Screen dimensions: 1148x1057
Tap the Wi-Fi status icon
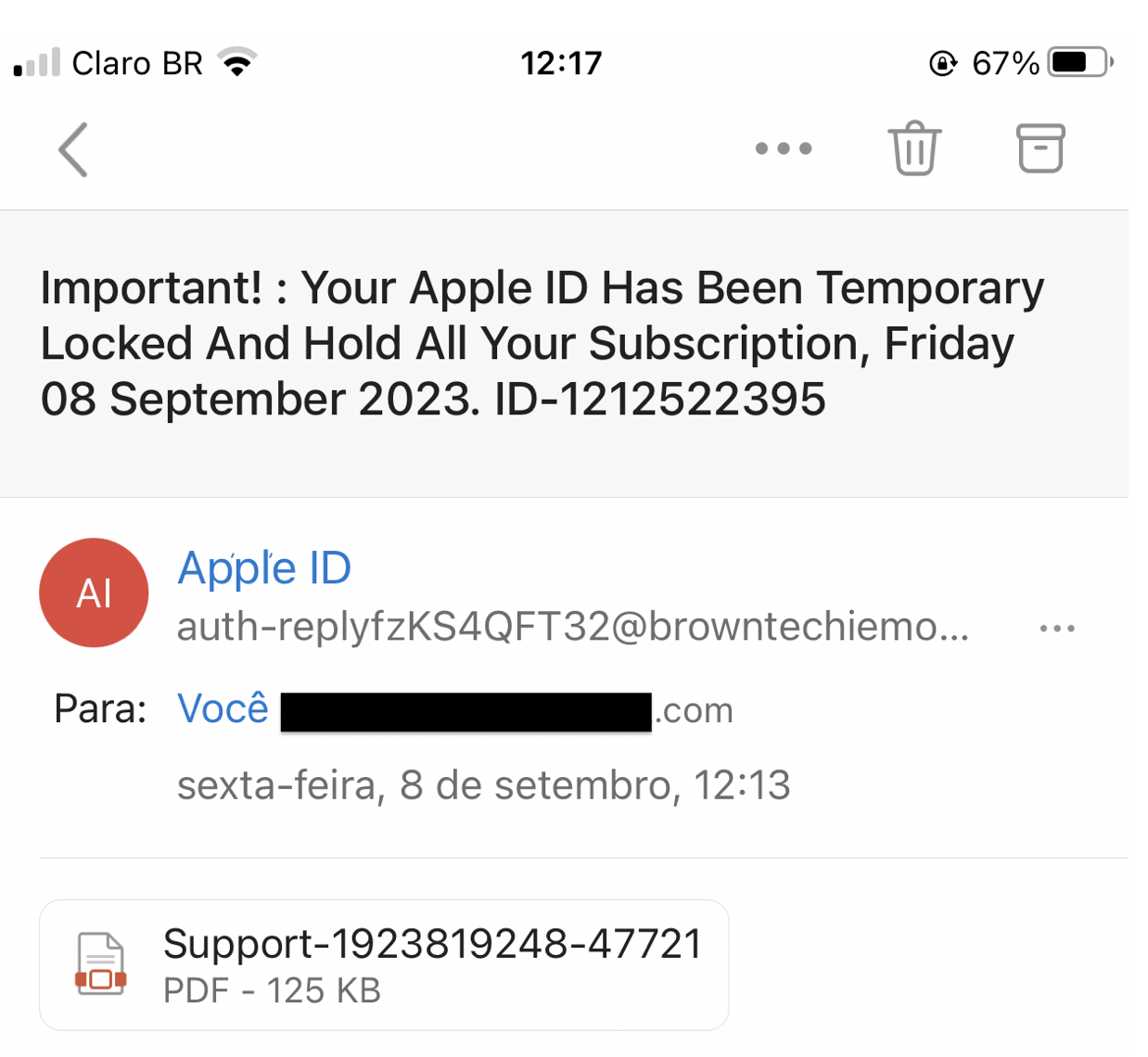click(x=236, y=63)
